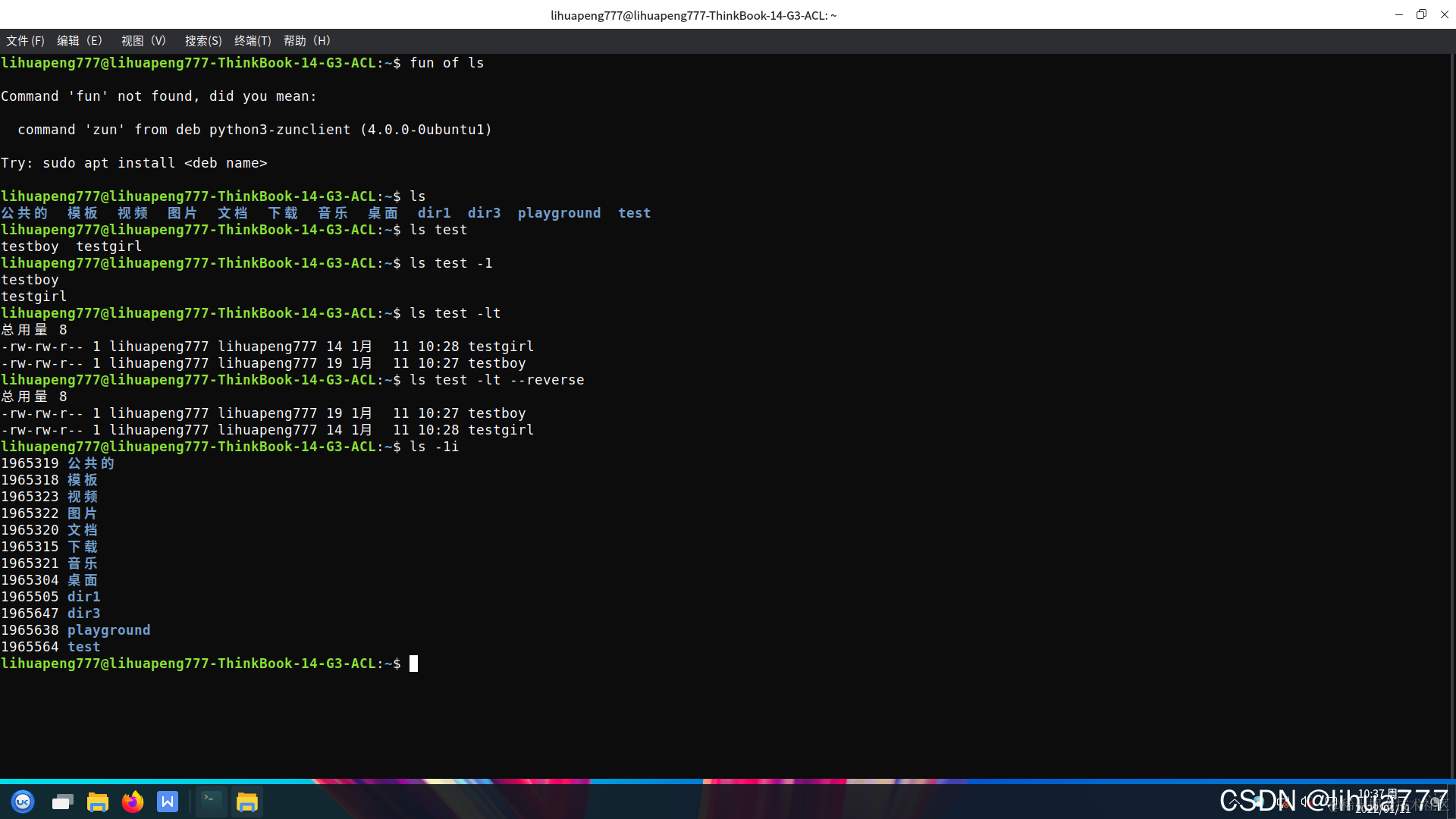Viewport: 1456px width, 819px height.
Task: Open the file manager in the taskbar
Action: pyautogui.click(x=97, y=802)
